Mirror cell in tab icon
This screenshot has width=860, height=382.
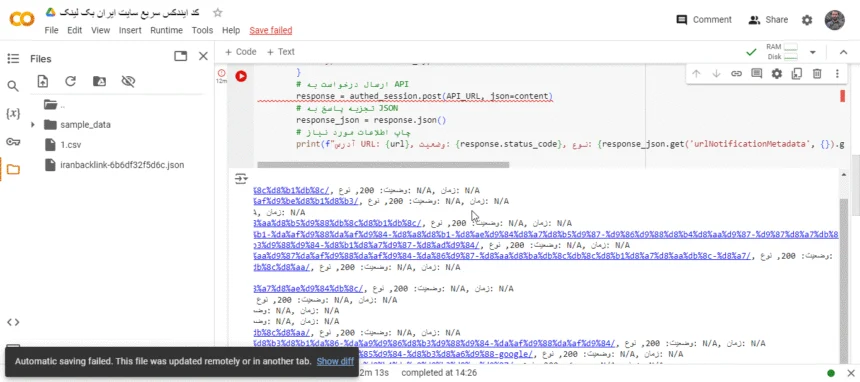(797, 74)
